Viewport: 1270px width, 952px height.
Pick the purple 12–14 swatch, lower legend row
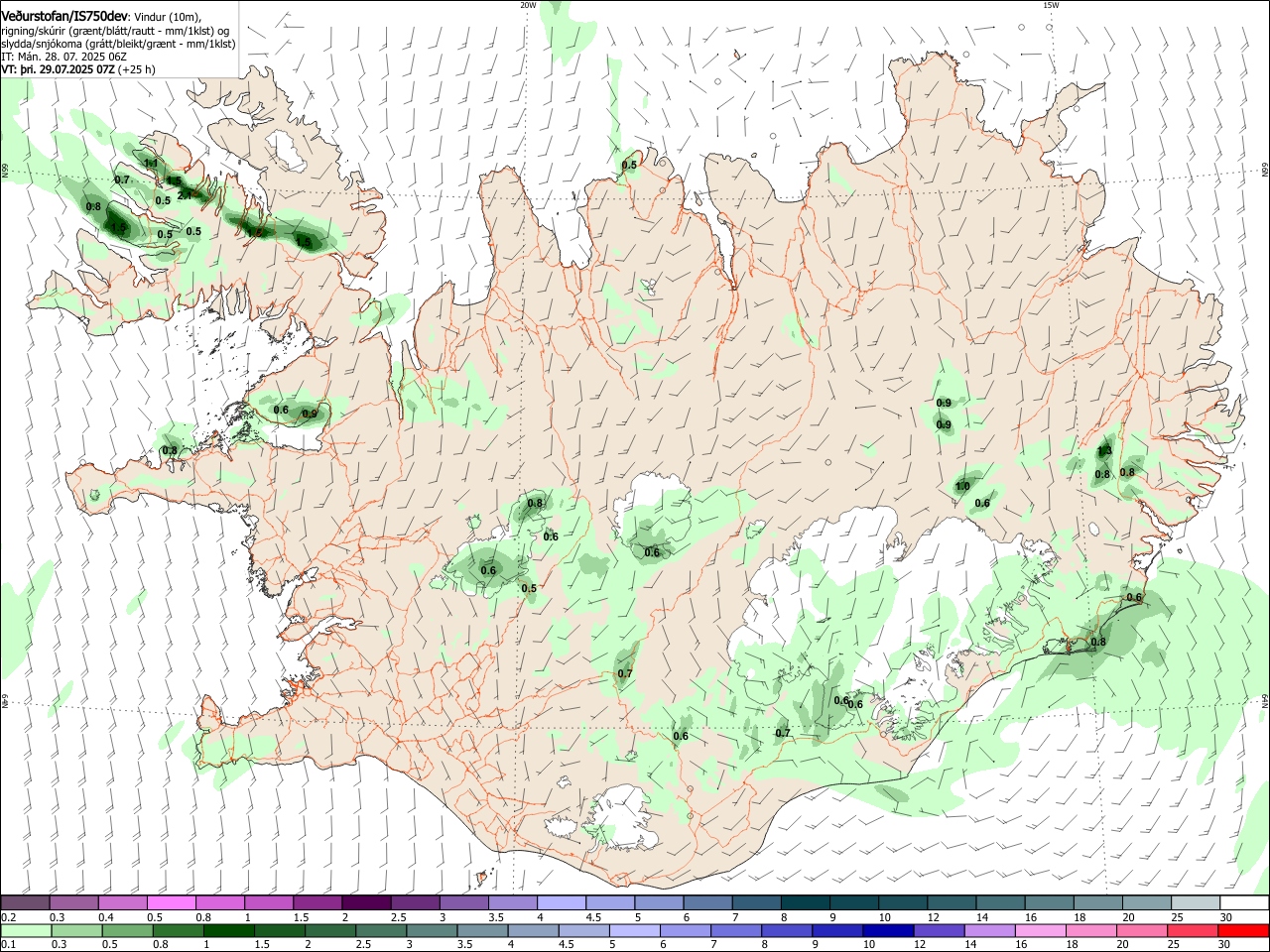pyautogui.click(x=940, y=930)
